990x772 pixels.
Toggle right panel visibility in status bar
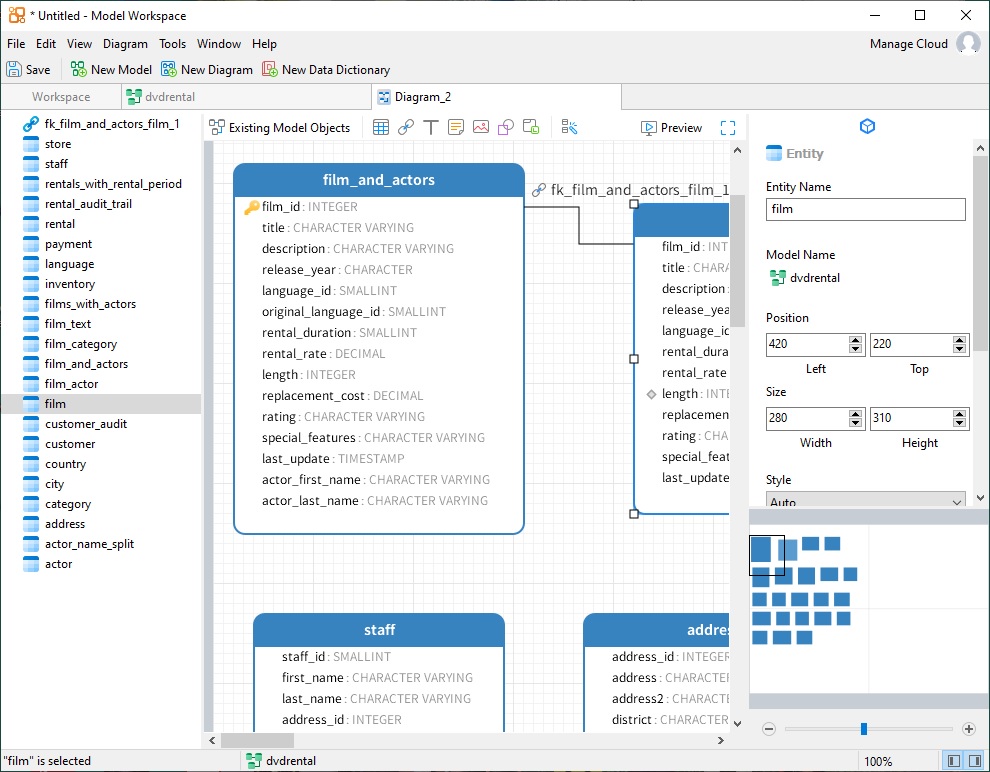(974, 761)
